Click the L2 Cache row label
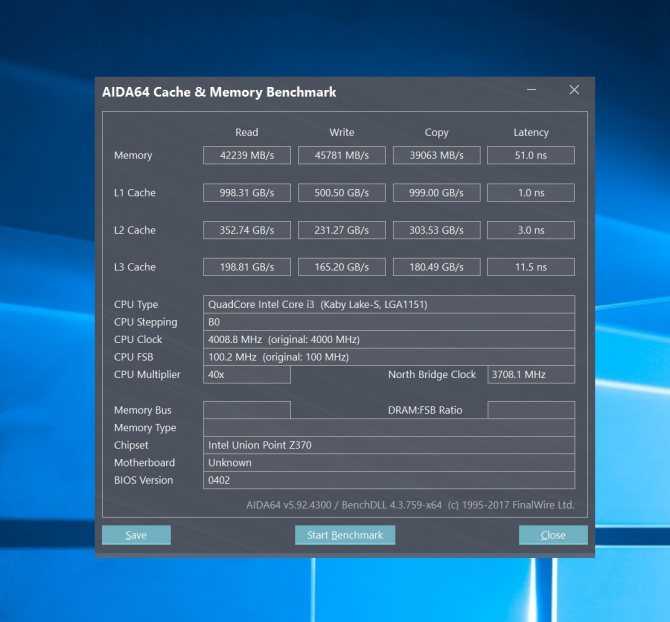Viewport: 670px width, 622px height. [135, 230]
